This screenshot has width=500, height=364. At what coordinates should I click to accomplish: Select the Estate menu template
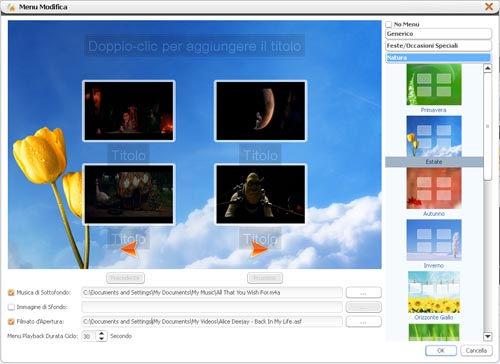(x=434, y=136)
